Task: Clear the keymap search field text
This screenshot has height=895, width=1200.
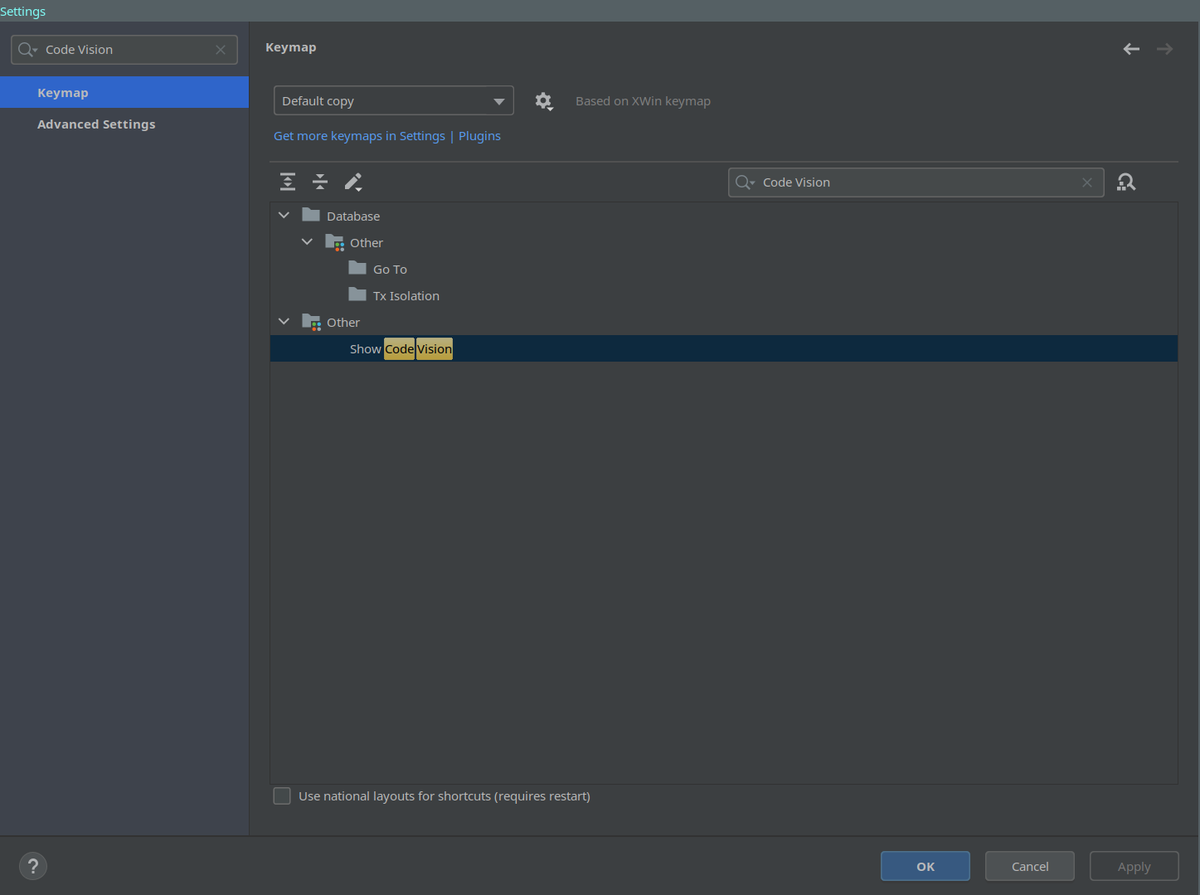Action: coord(1087,182)
